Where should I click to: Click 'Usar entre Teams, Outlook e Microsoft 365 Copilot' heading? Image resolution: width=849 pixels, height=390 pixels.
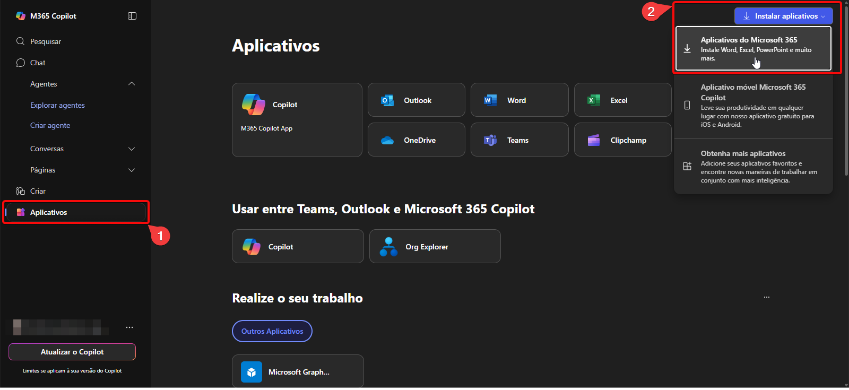(383, 209)
